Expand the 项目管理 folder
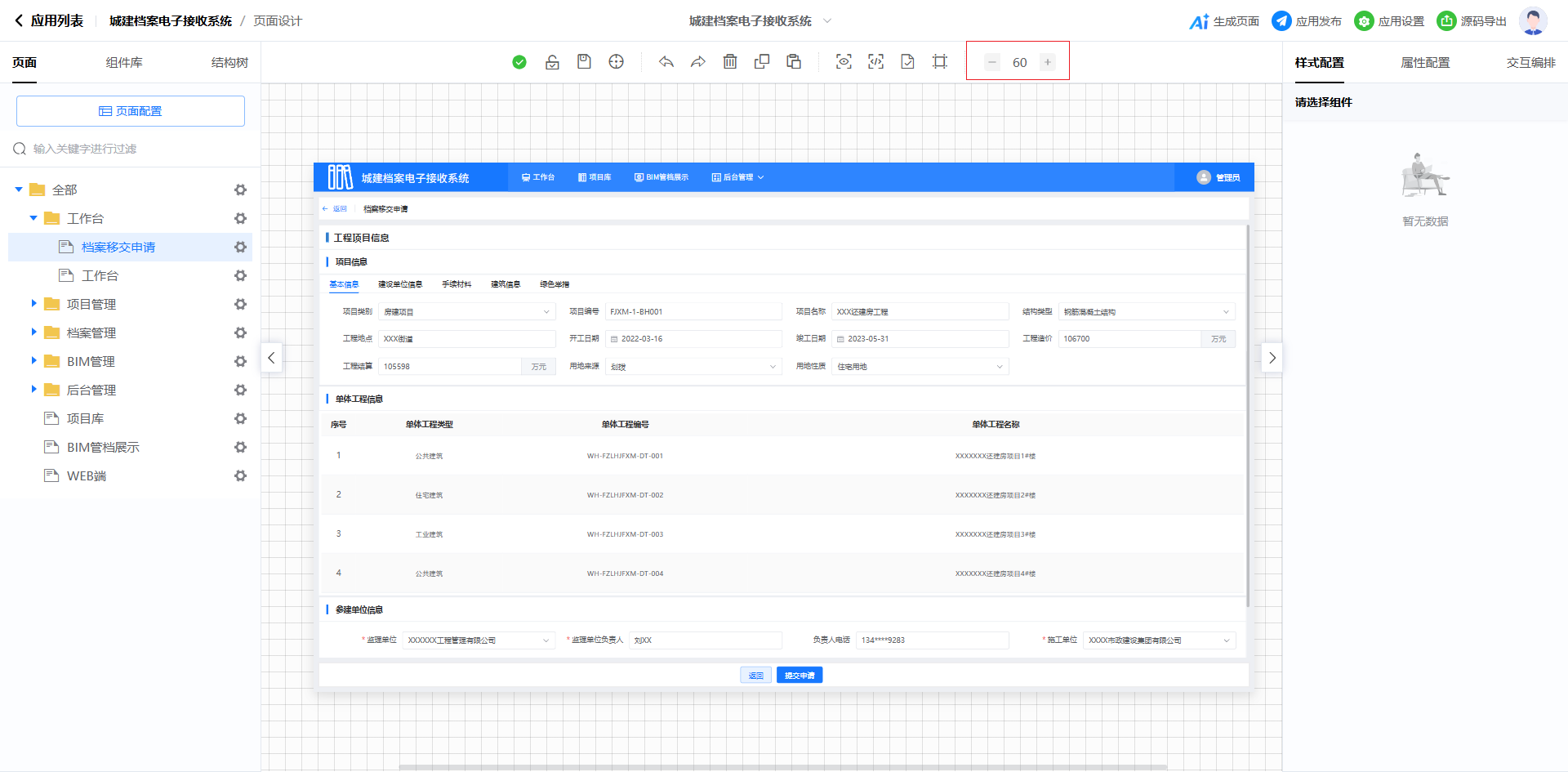This screenshot has width=1568, height=772. (33, 304)
